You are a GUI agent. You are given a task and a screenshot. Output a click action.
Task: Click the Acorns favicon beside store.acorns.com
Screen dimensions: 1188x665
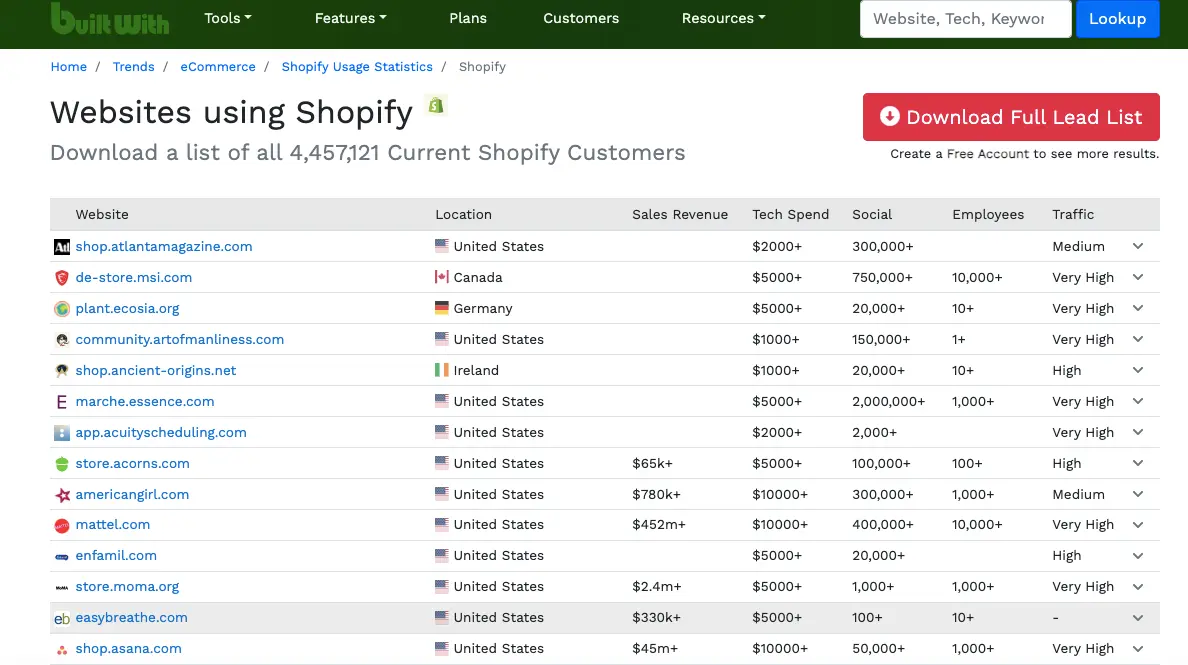click(x=61, y=462)
